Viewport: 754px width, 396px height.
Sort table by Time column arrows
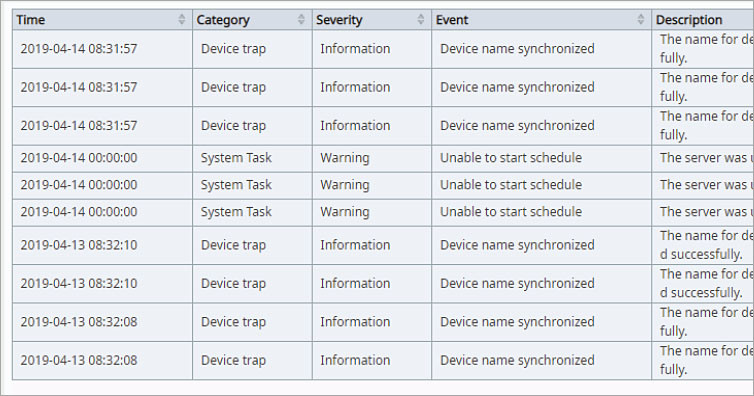coord(182,19)
